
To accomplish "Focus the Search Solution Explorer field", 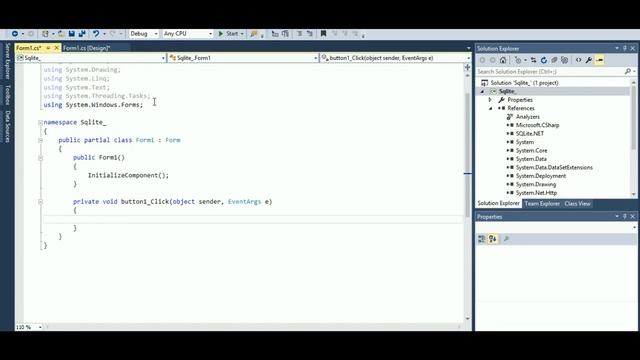I will (x=549, y=72).
